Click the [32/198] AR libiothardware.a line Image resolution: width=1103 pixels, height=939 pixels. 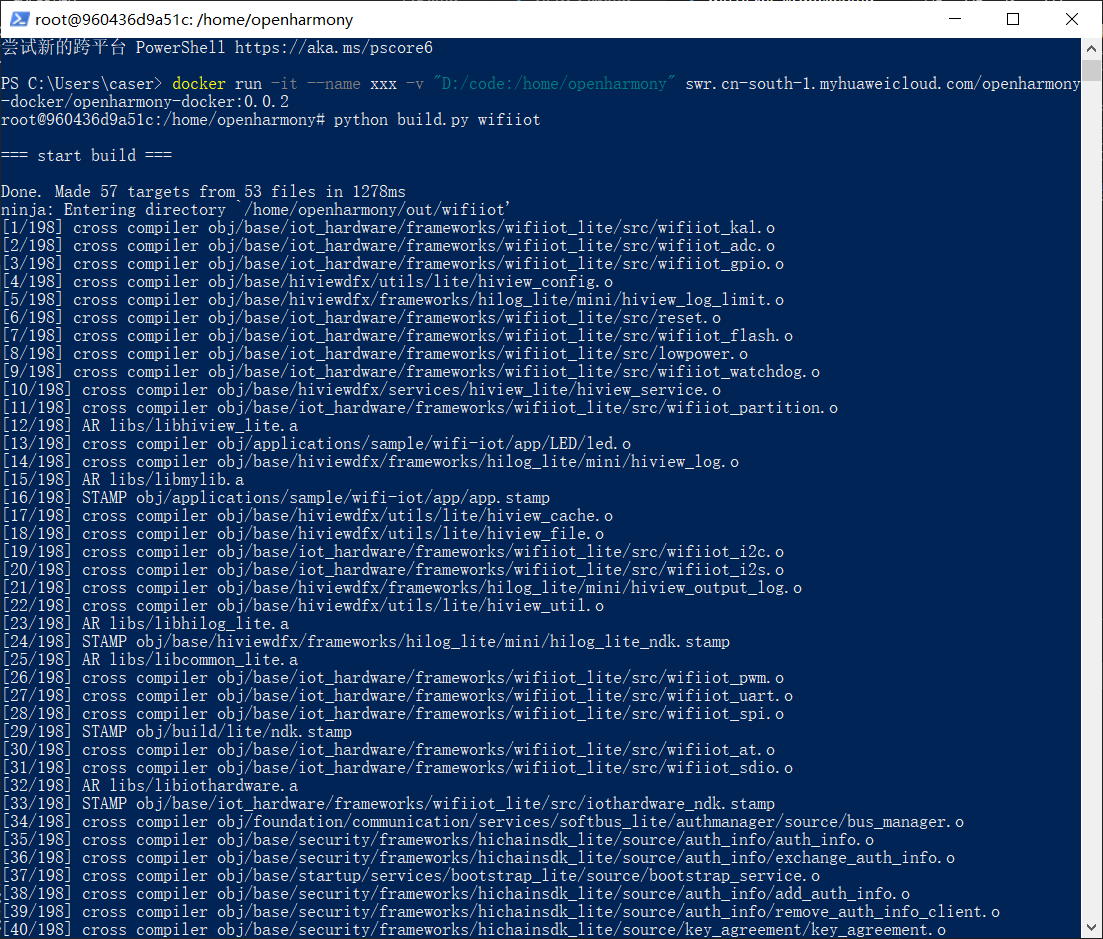click(x=149, y=786)
